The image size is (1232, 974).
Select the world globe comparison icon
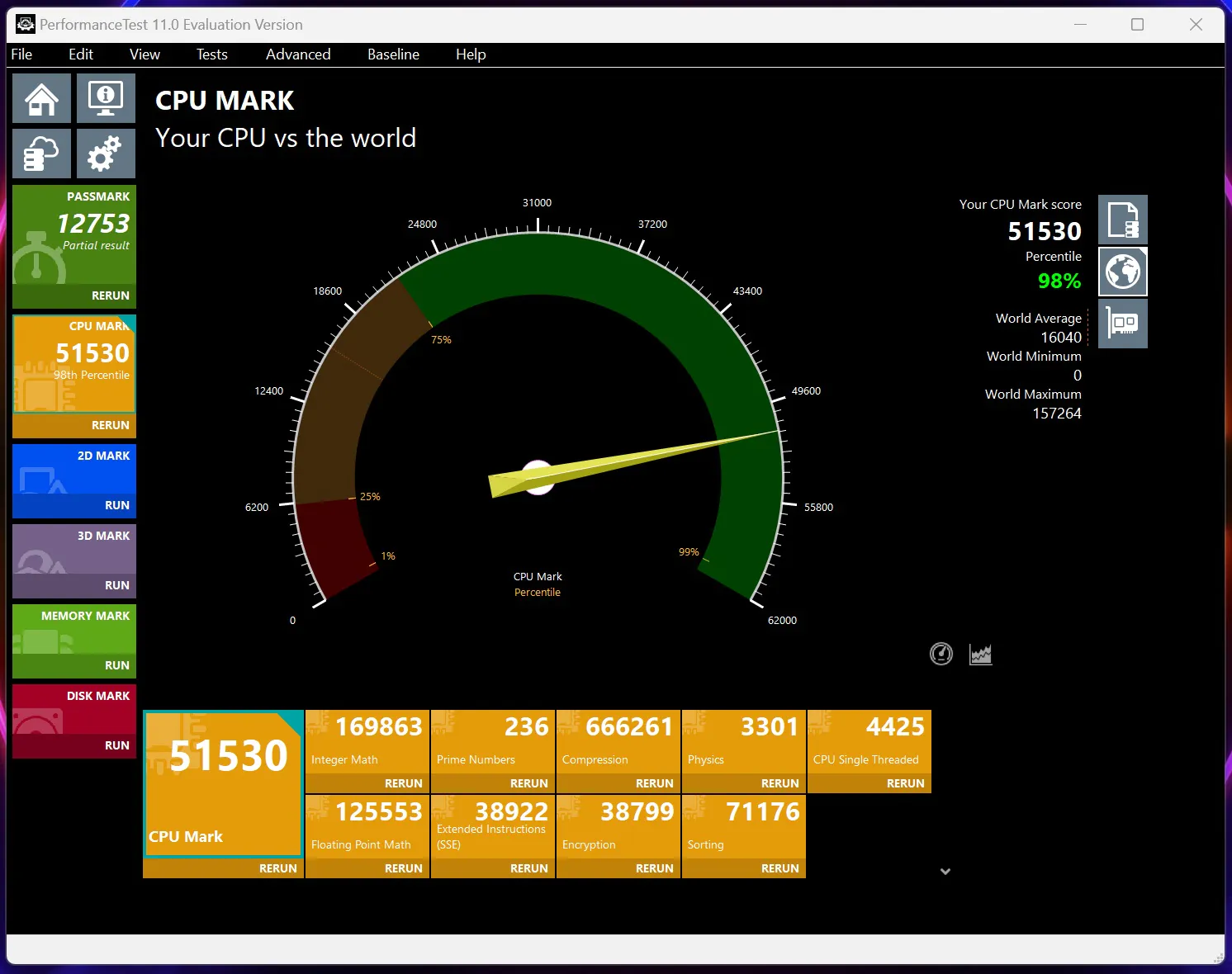1123,272
